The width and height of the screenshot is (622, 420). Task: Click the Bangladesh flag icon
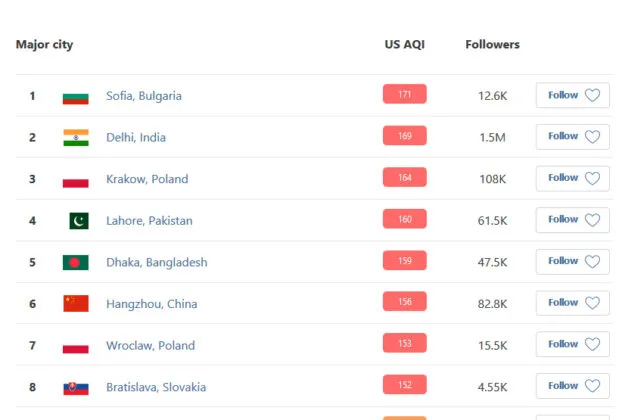[x=76, y=263]
